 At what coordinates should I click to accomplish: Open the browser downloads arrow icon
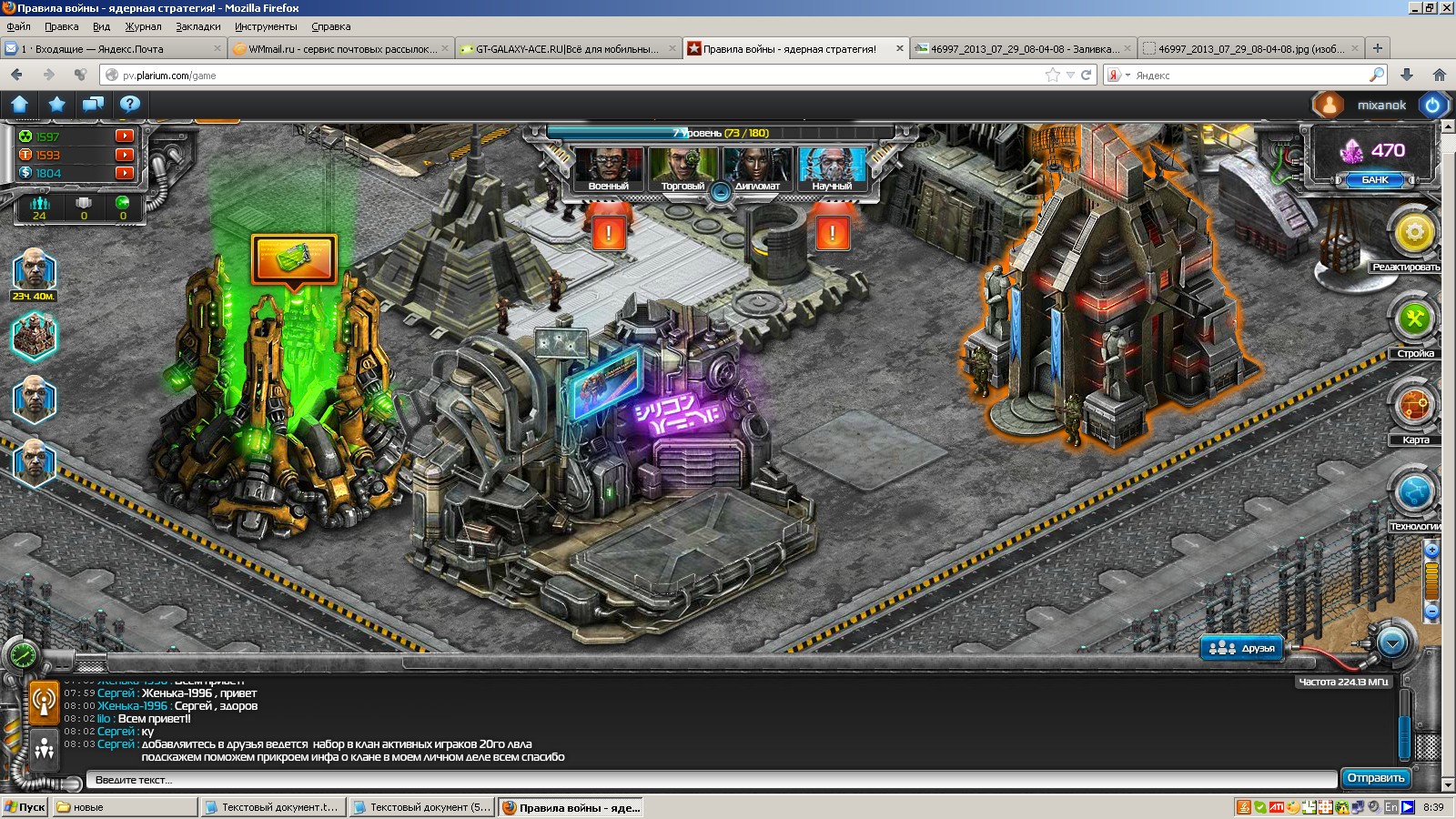click(x=1406, y=75)
